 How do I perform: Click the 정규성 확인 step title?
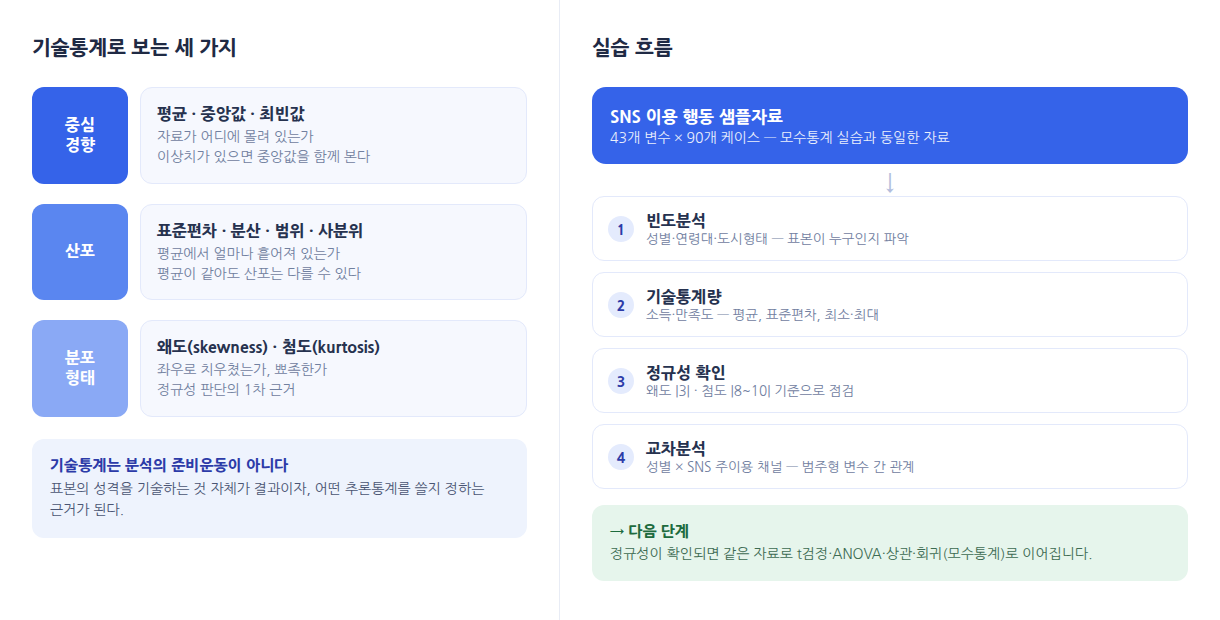coord(686,372)
